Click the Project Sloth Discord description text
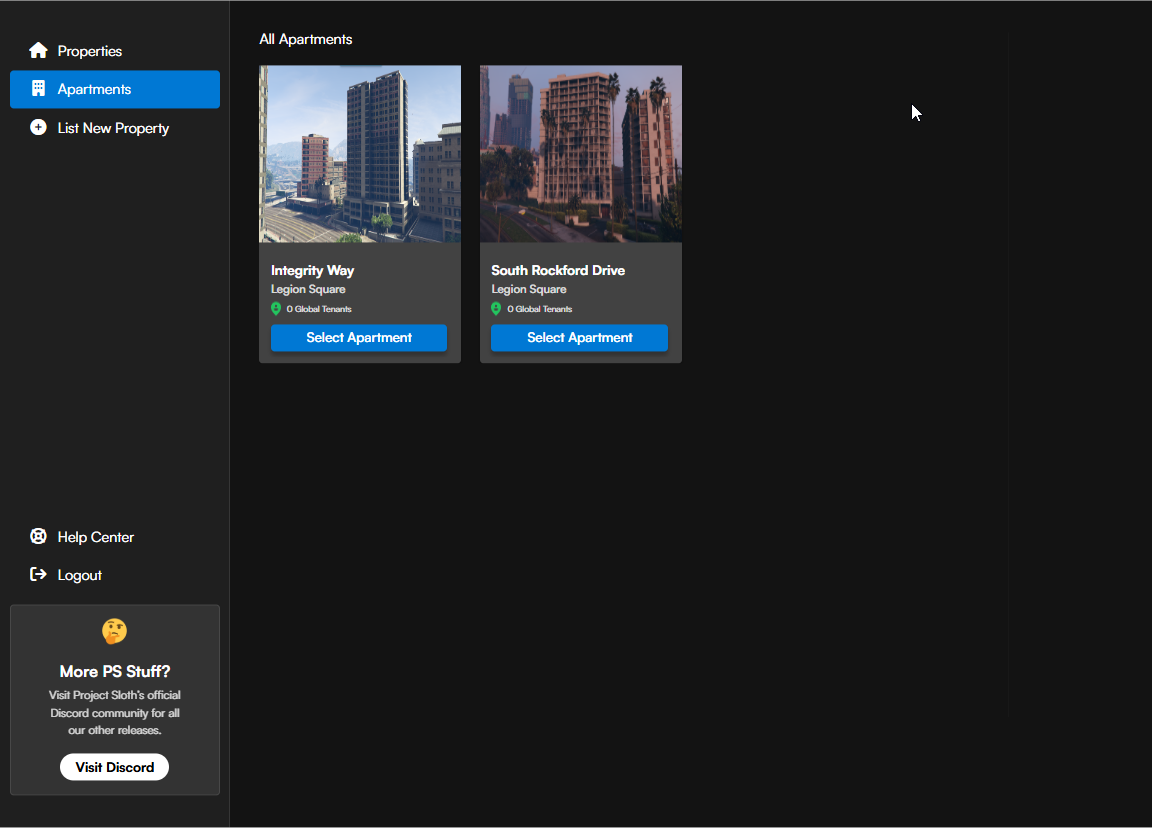The width and height of the screenshot is (1153, 828). (x=115, y=713)
